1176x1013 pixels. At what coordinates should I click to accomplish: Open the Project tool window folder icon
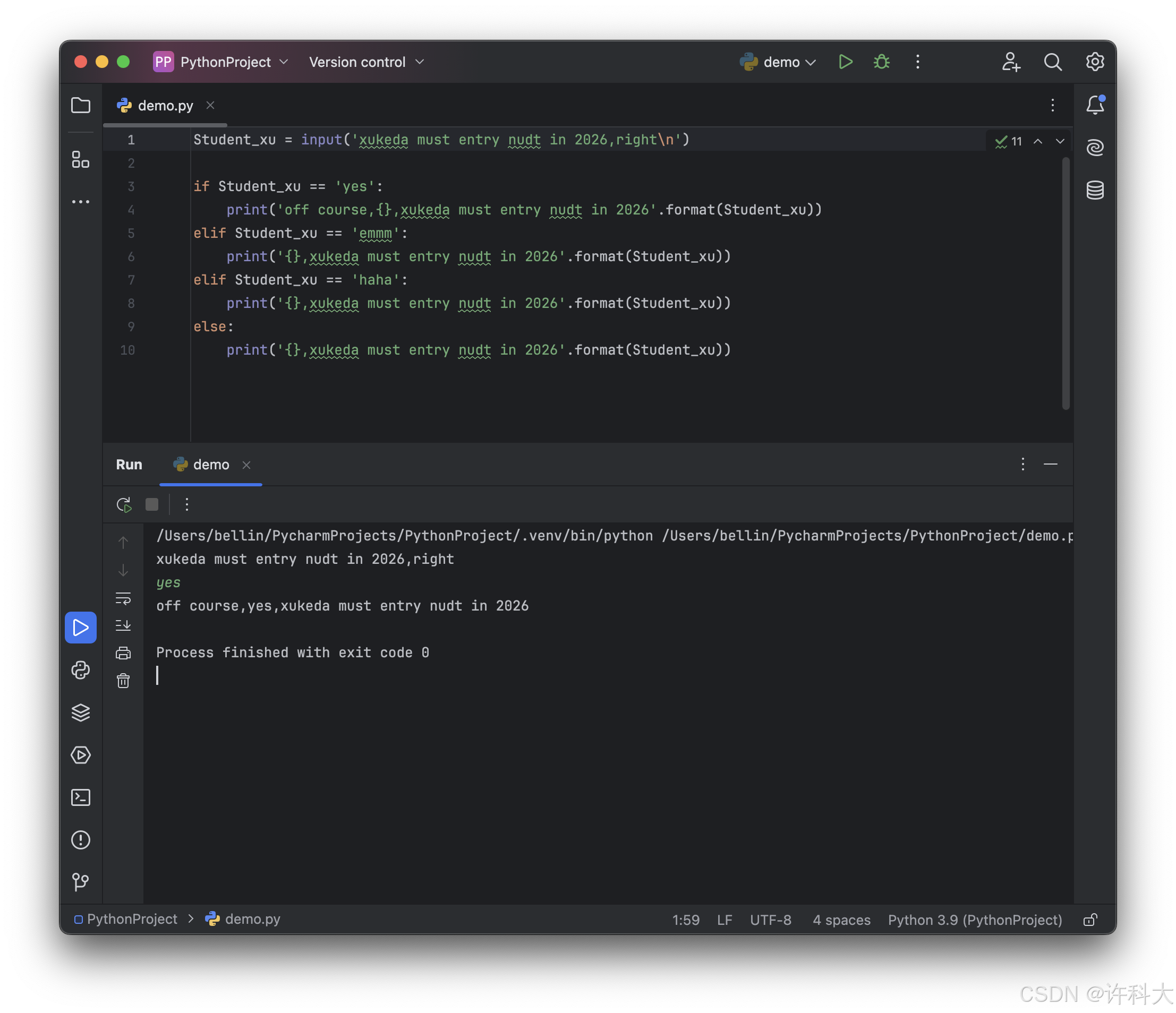(81, 106)
